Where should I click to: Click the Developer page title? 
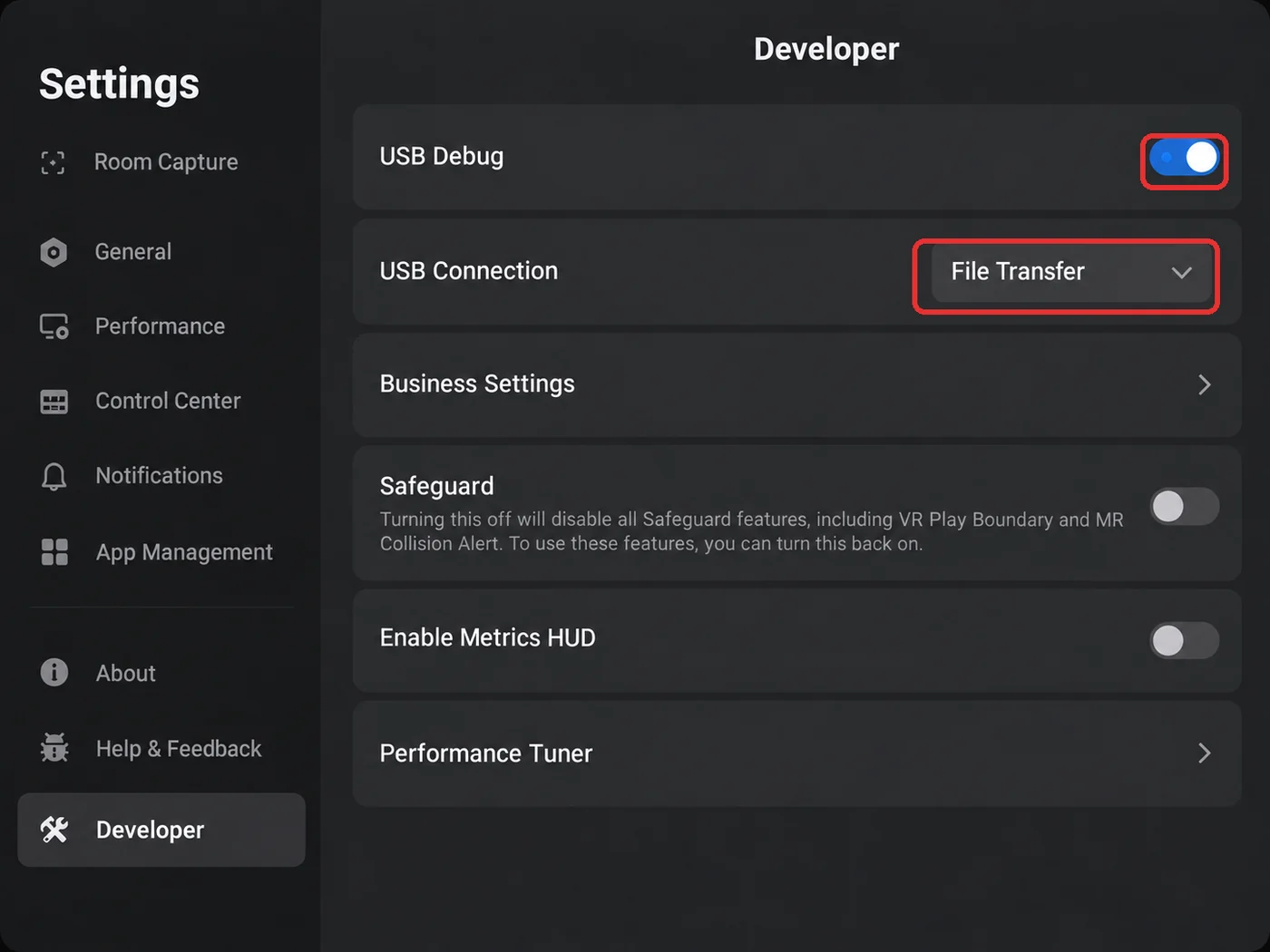(x=826, y=49)
